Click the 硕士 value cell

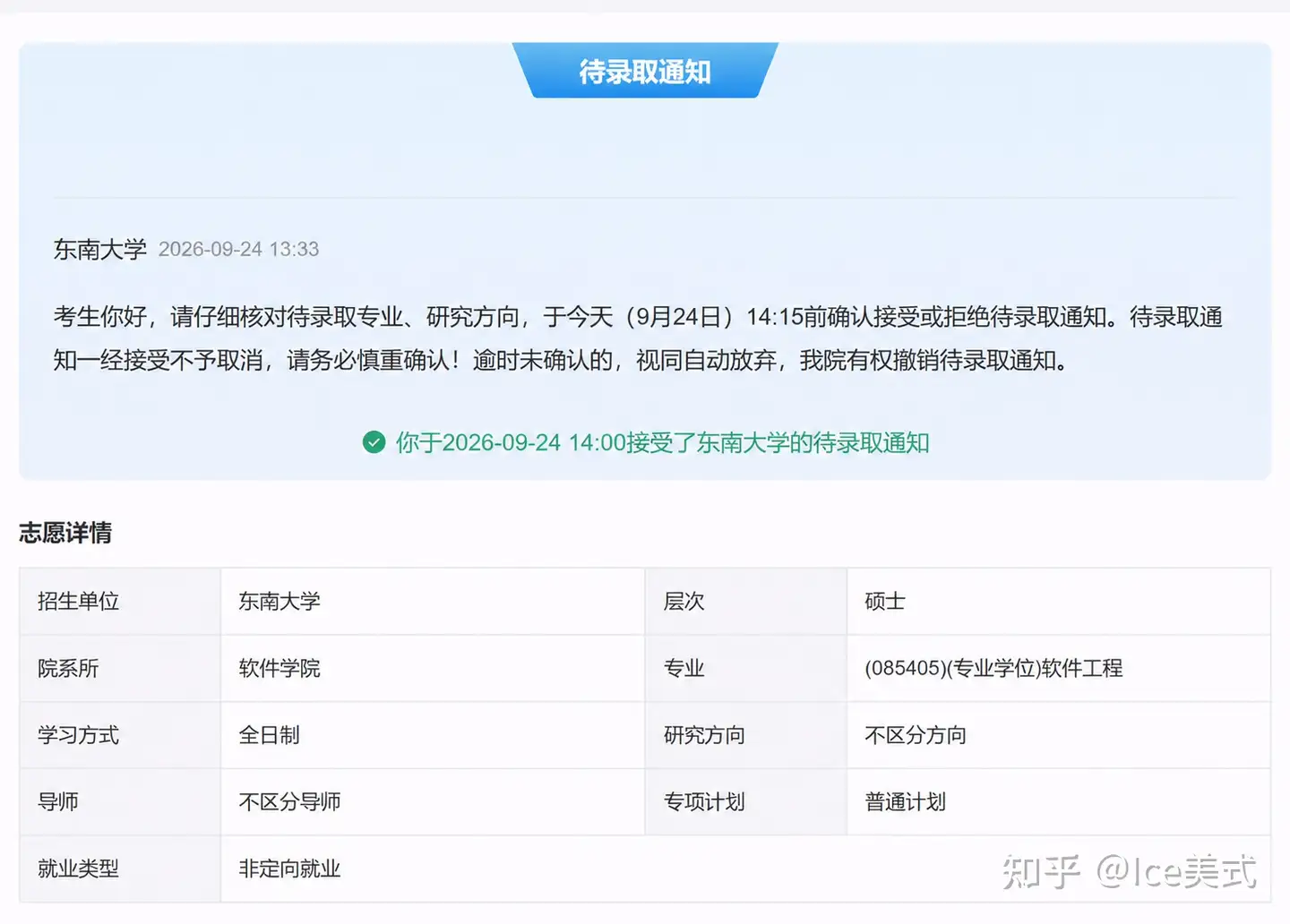click(x=1059, y=602)
